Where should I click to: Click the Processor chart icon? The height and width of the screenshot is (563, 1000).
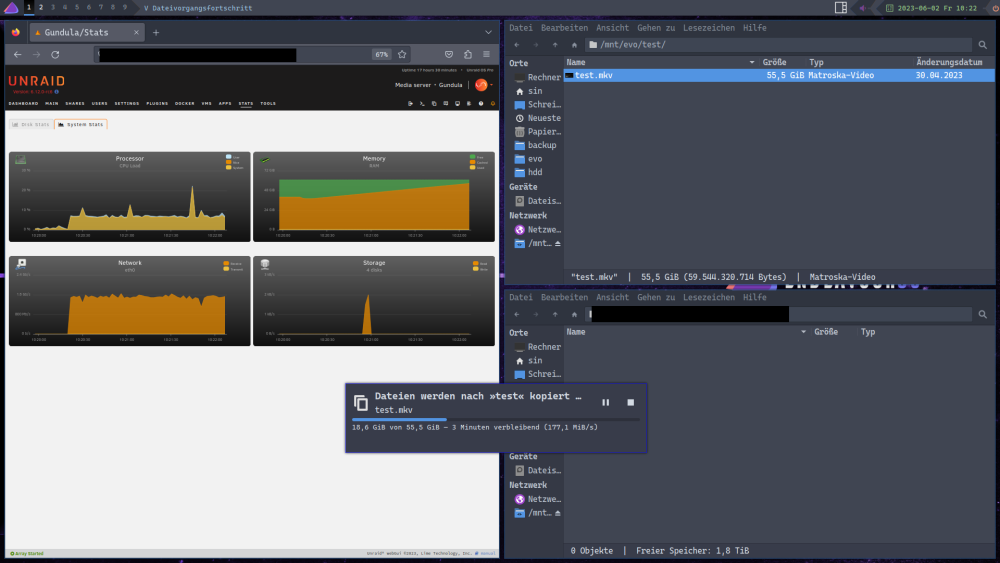tap(20, 159)
